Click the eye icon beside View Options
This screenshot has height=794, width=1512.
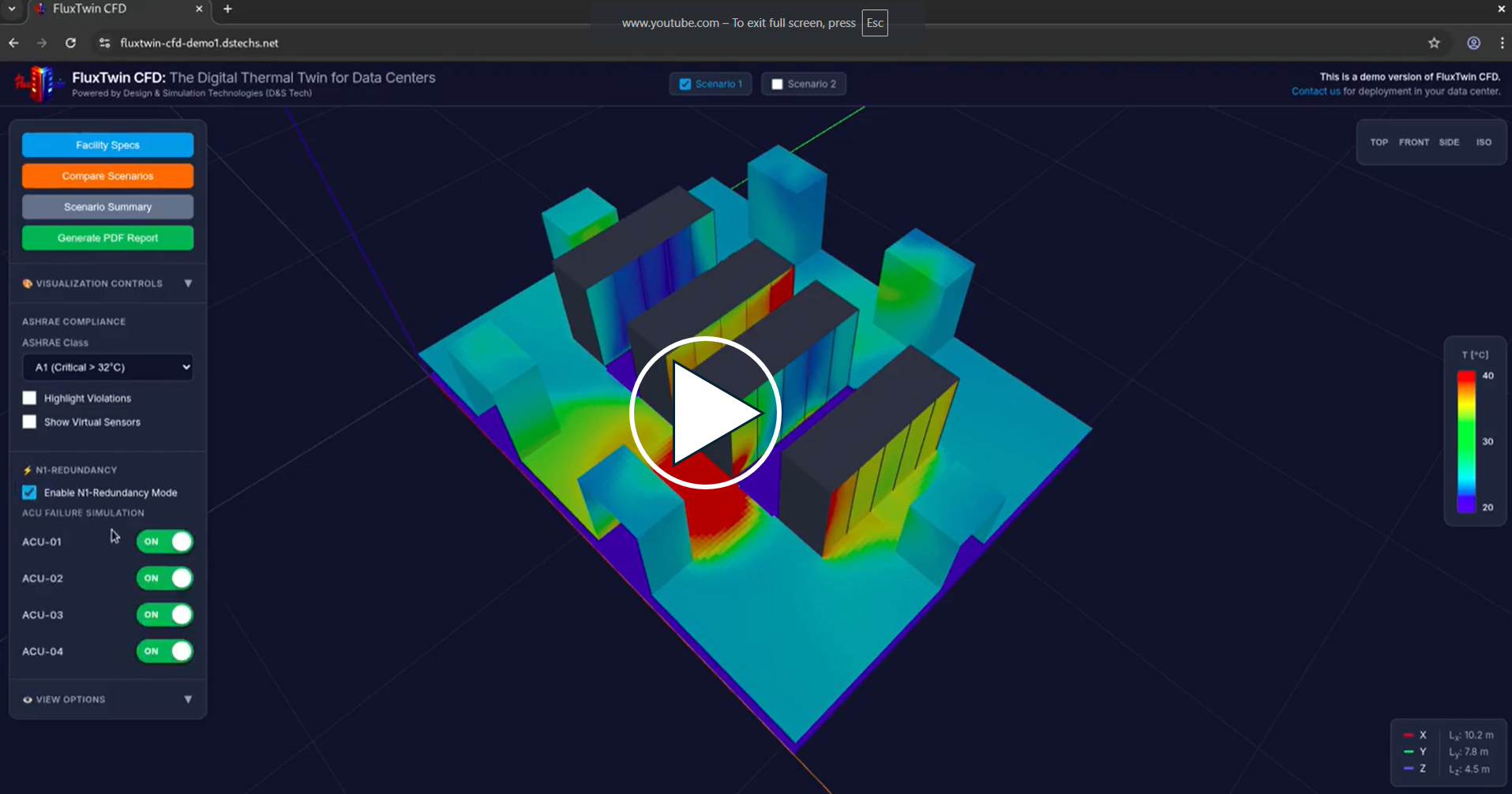click(x=28, y=699)
